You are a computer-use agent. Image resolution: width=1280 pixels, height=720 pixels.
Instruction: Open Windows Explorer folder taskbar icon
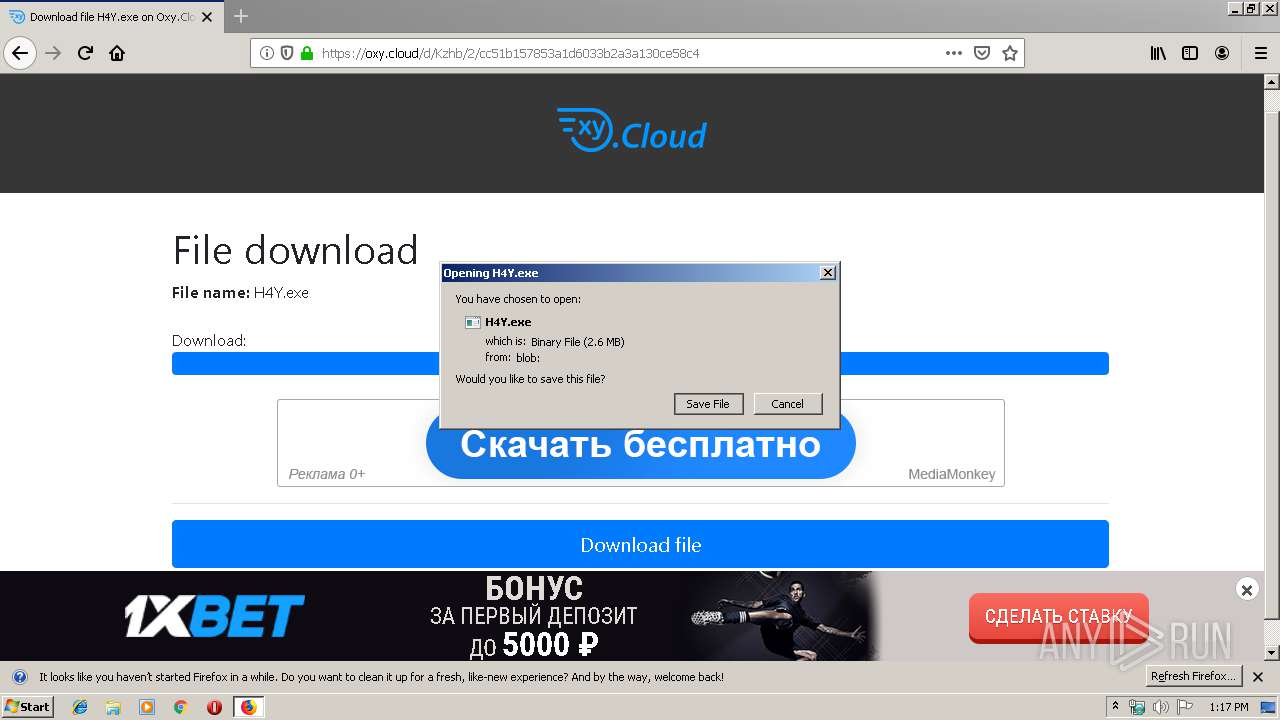point(113,707)
